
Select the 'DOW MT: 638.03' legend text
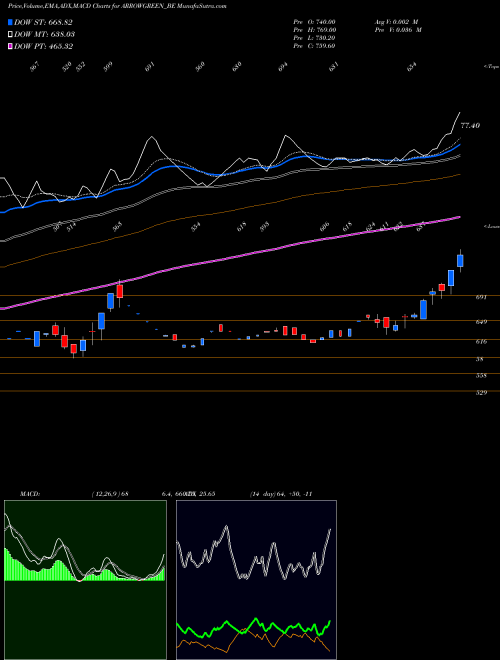pos(45,34)
